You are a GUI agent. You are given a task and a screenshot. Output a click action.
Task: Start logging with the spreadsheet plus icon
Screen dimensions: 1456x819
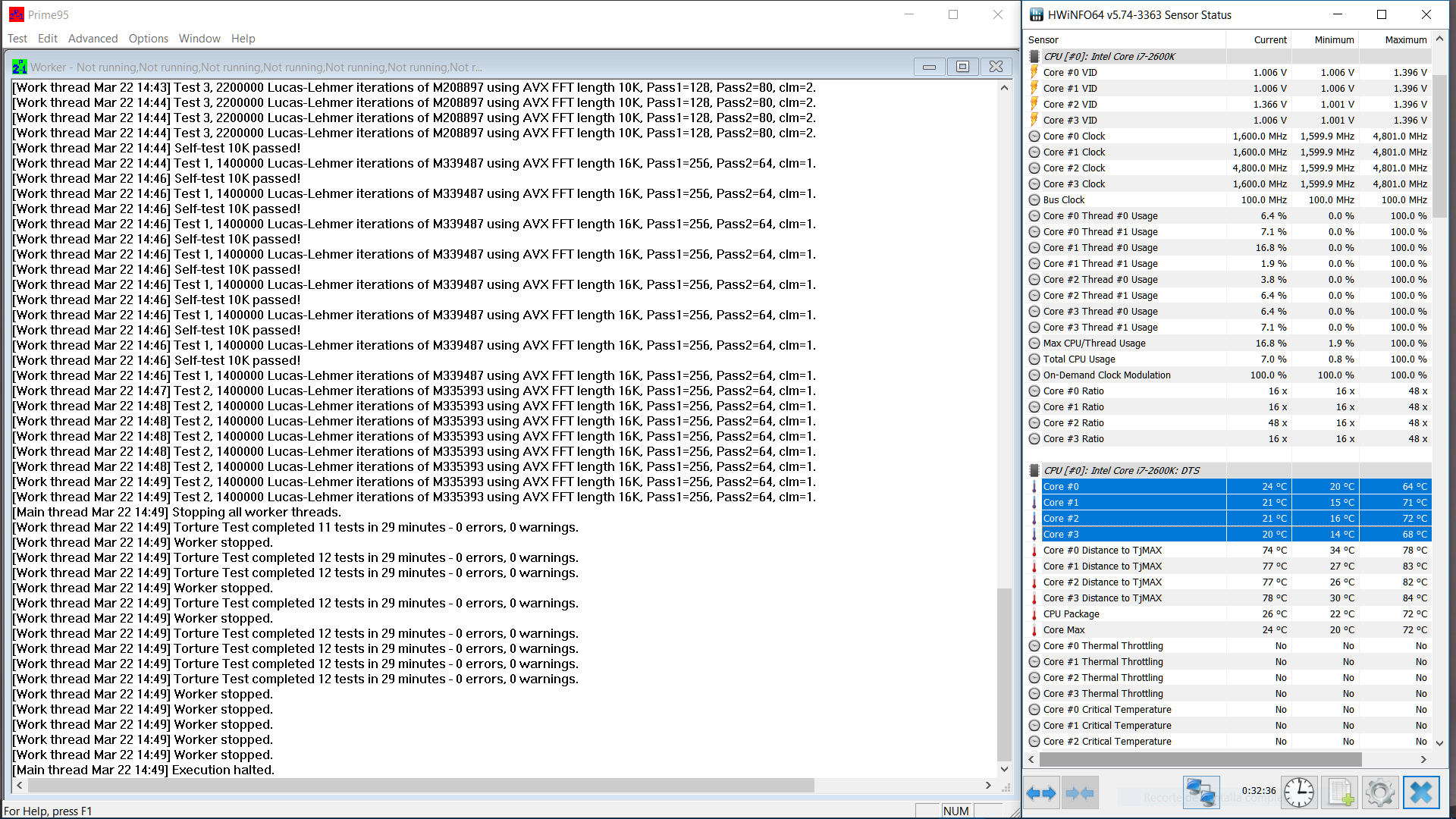(1339, 793)
